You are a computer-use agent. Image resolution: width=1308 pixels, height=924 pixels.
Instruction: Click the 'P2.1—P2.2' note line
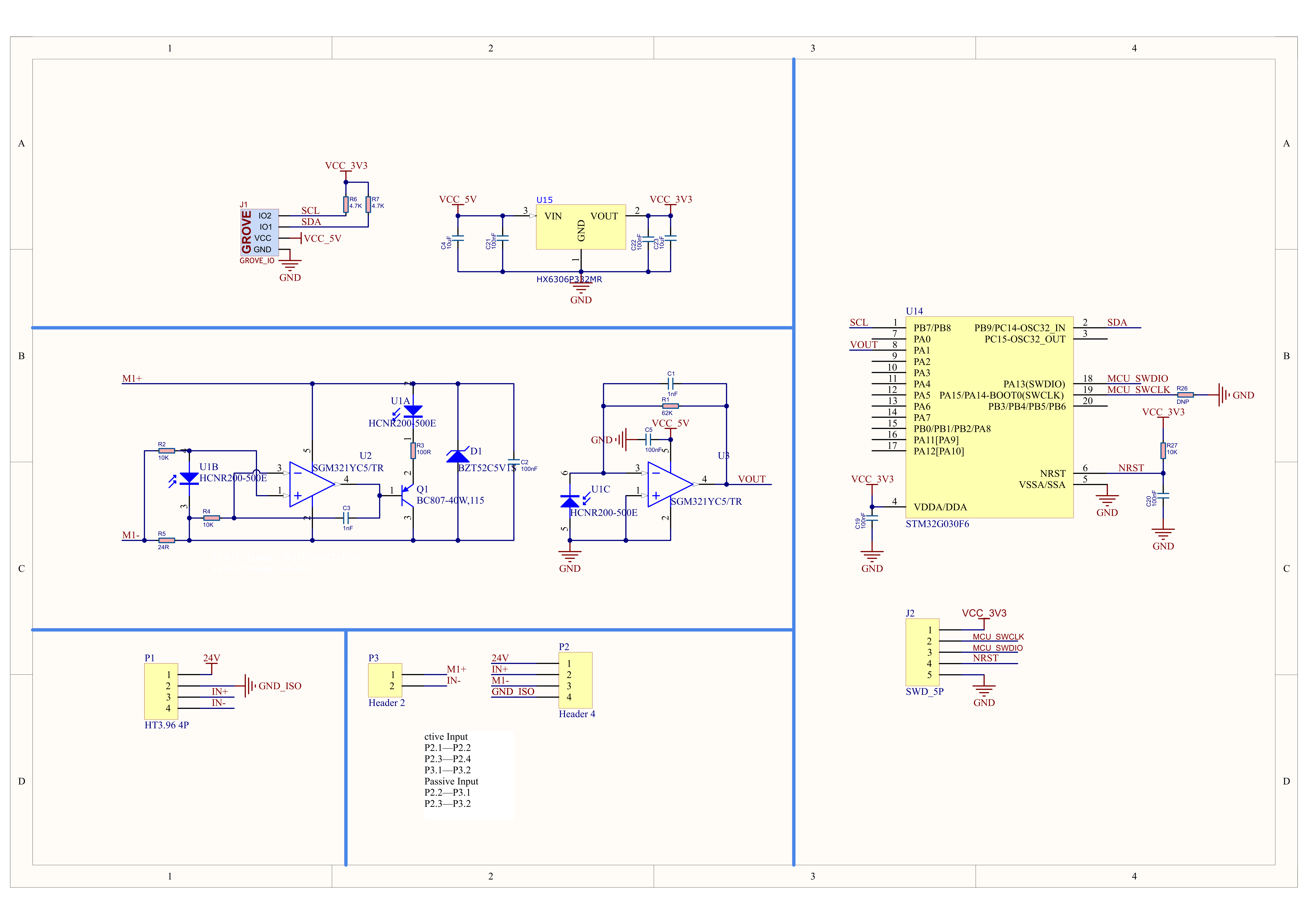[x=447, y=747]
